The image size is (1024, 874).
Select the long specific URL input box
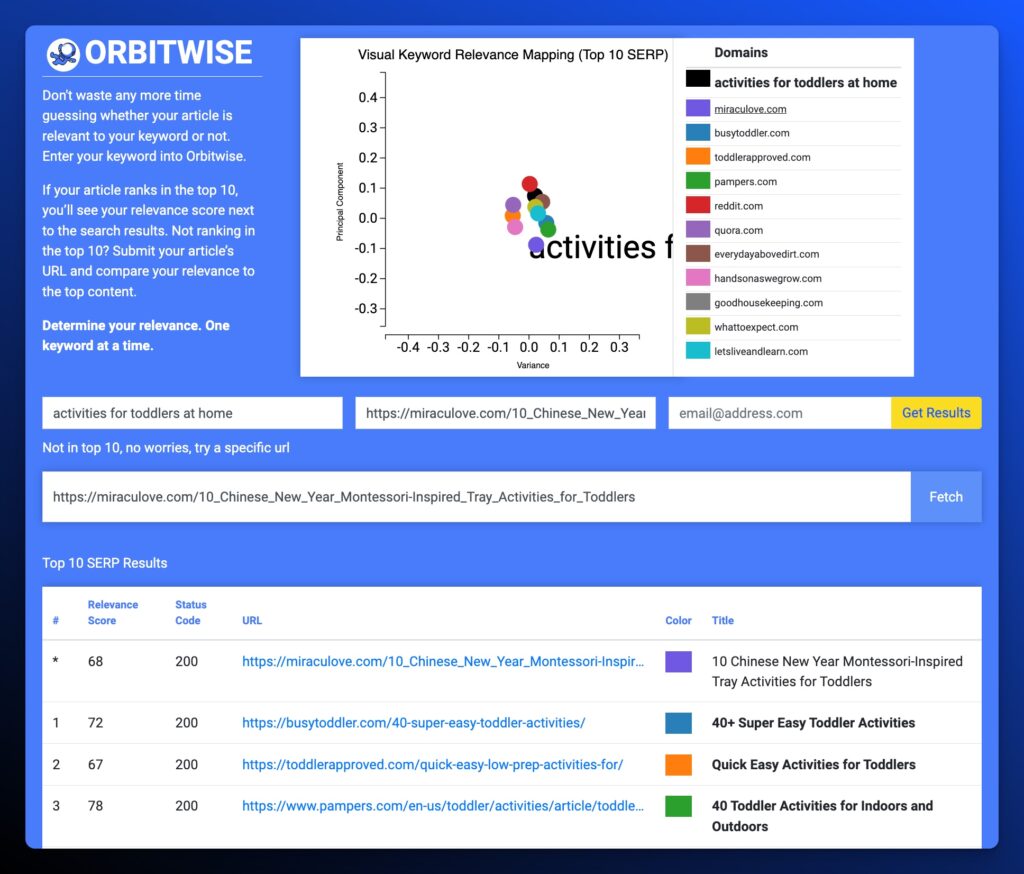tap(476, 497)
